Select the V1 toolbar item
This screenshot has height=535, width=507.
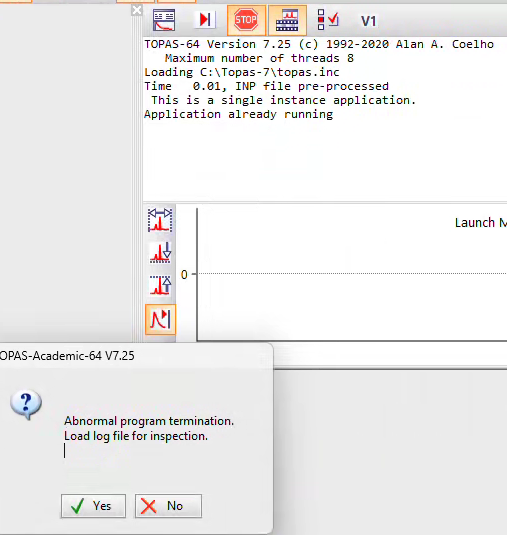[x=368, y=21]
